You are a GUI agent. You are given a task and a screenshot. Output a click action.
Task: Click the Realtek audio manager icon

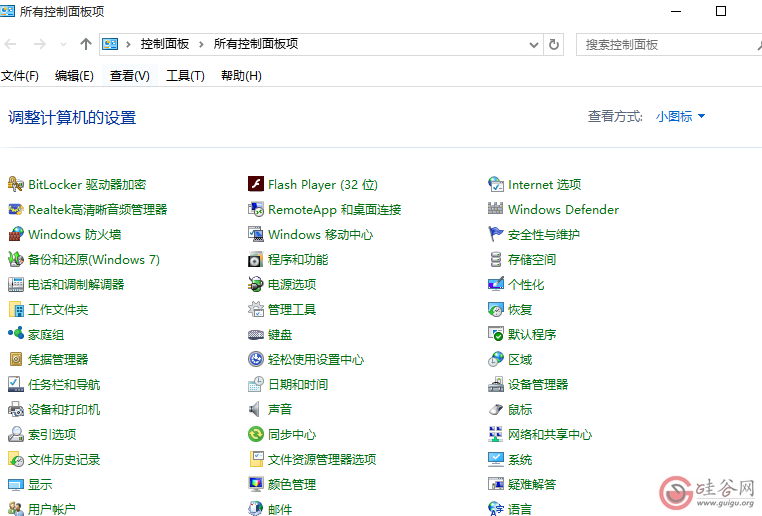click(16, 209)
